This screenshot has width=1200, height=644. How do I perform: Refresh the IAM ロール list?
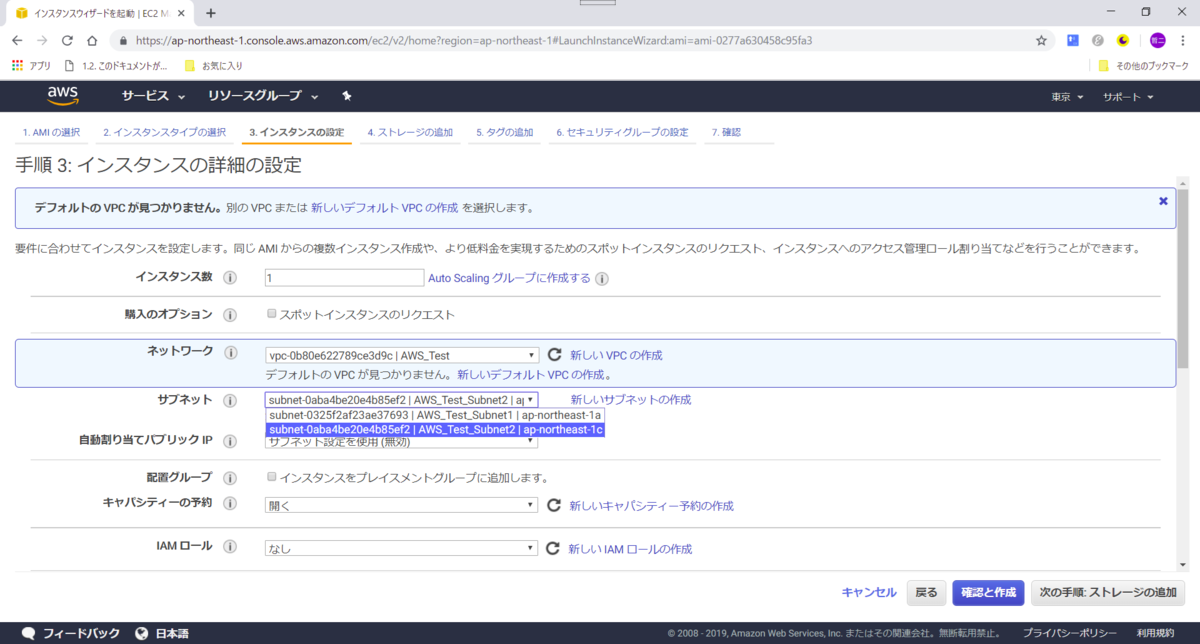[553, 548]
